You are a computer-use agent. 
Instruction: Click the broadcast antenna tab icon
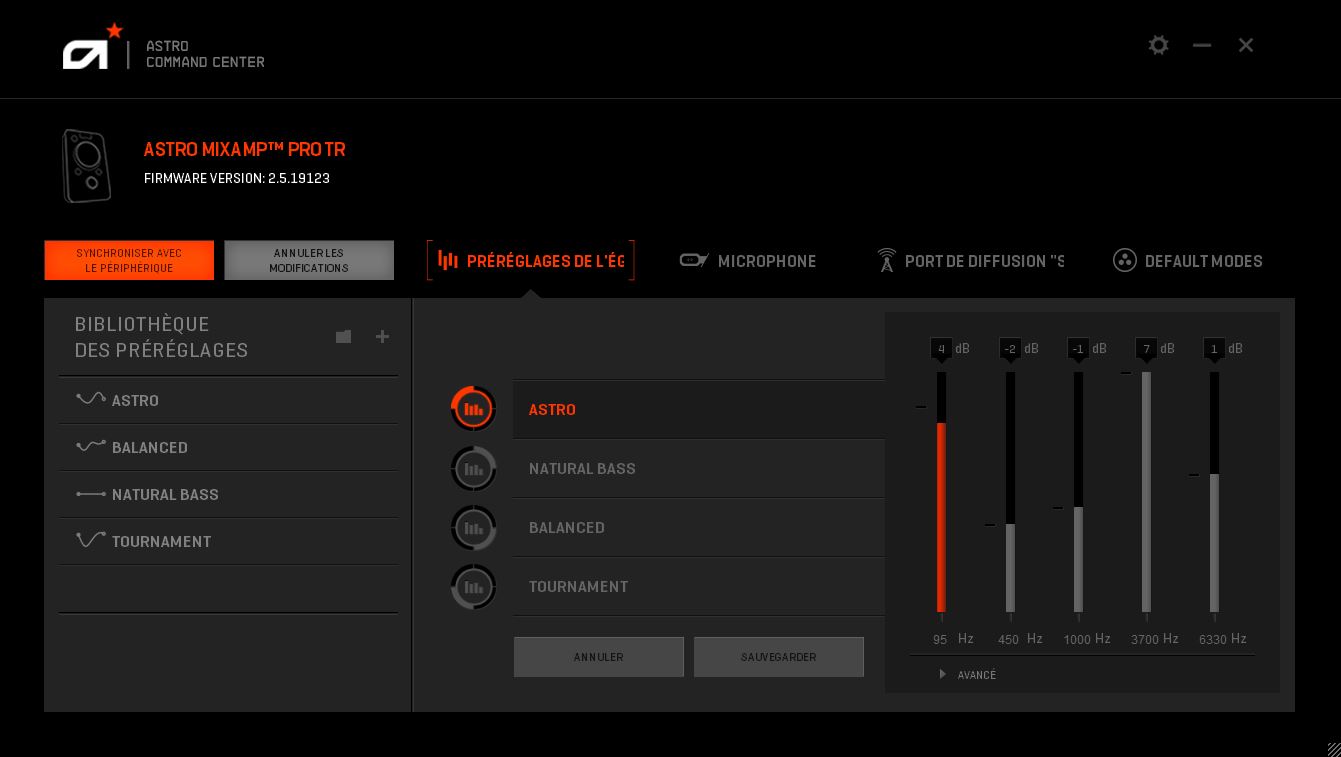coord(886,260)
